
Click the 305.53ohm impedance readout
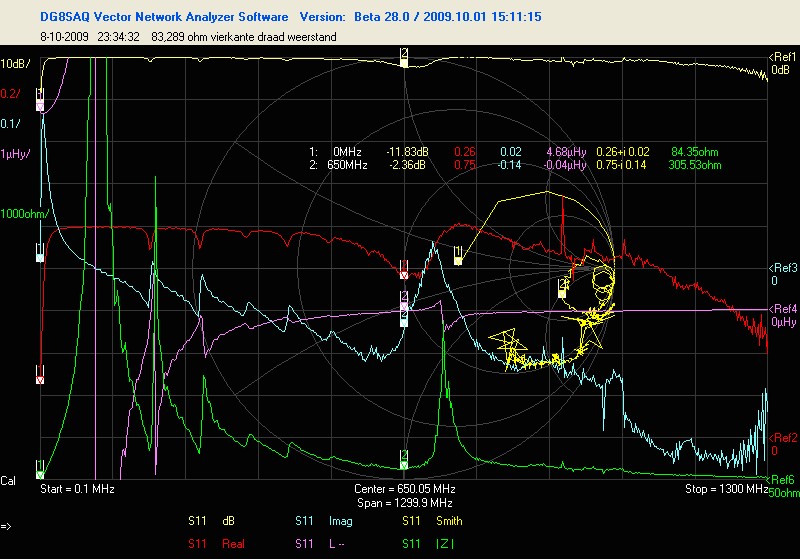pyautogui.click(x=695, y=165)
